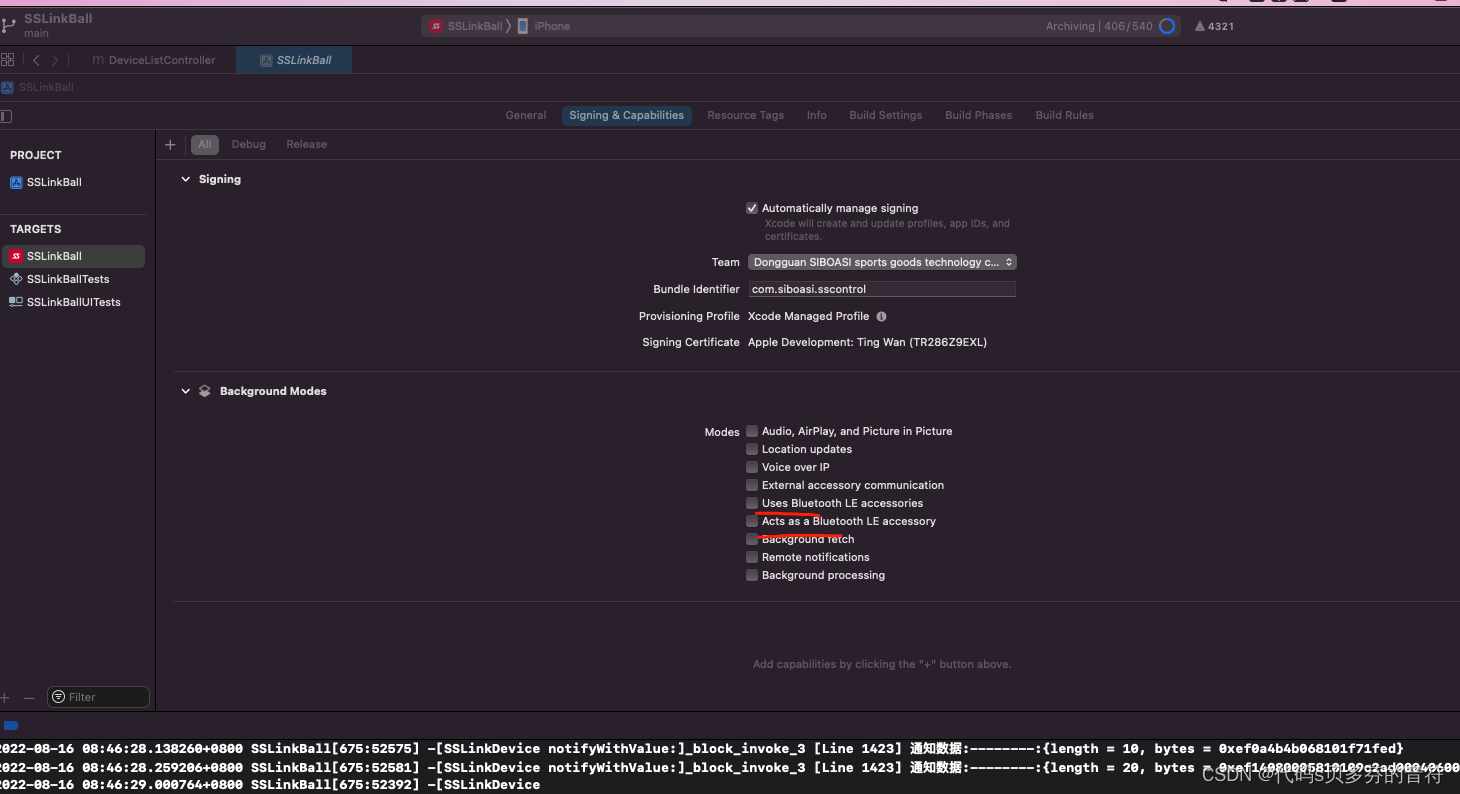
Task: Enable Remote notifications mode
Action: [x=752, y=557]
